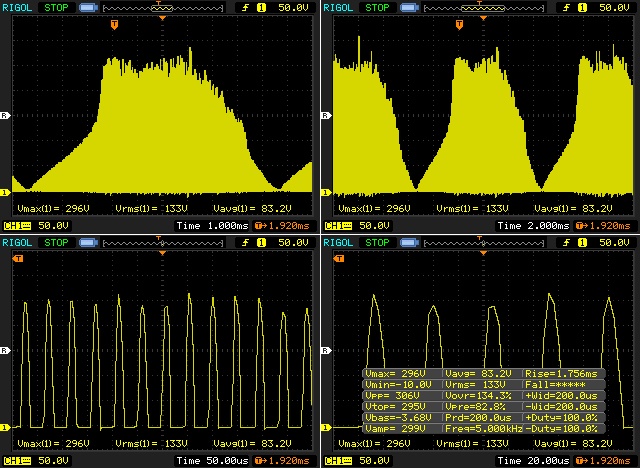Click the rising-edge trigger icon in the 20.00us panel
This screenshot has height=468, width=640.
coord(566,242)
